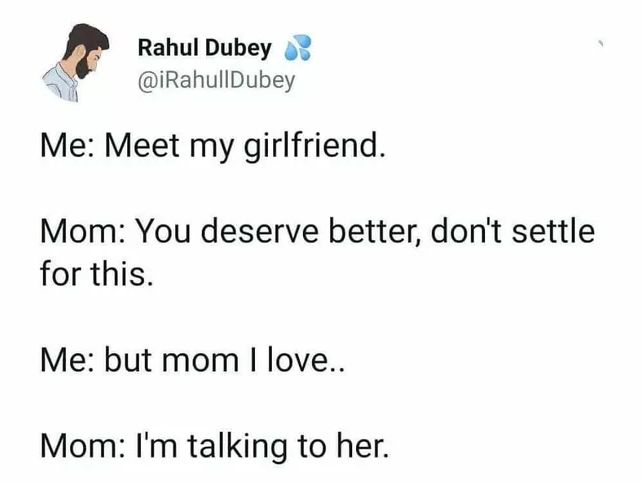The image size is (642, 483).
Task: Click the word 'her.' at the tweet end
Action: 362,445
